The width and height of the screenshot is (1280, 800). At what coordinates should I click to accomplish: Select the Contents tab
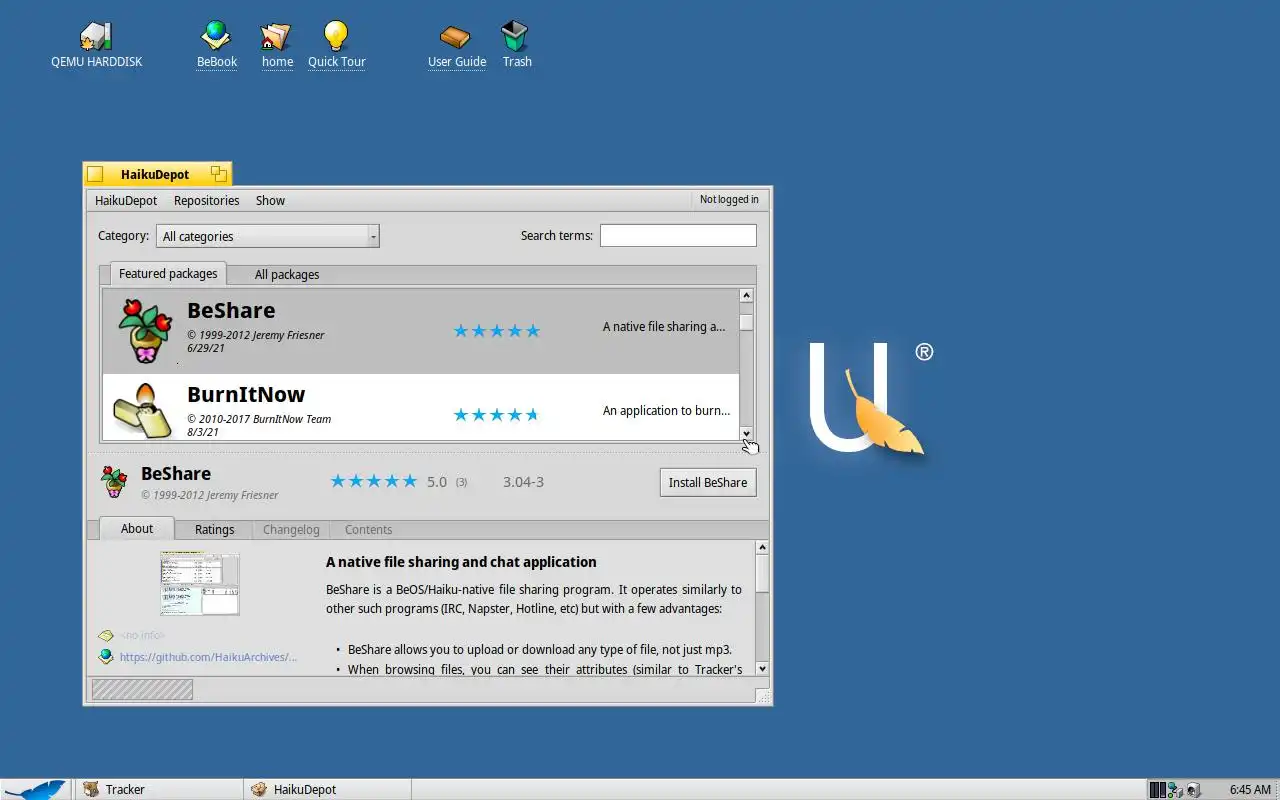(x=368, y=530)
